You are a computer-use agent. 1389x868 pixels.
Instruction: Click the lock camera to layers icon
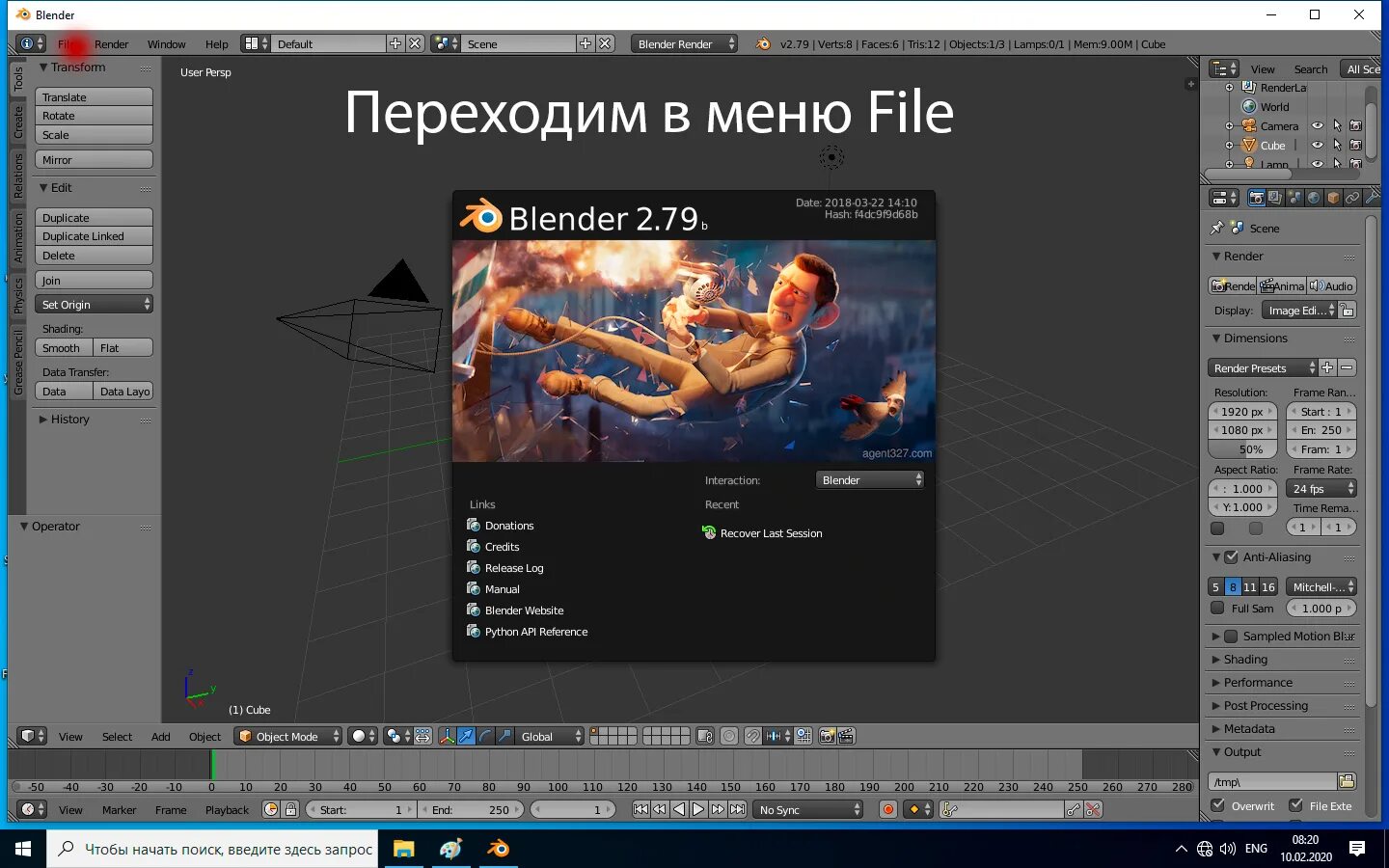click(705, 736)
